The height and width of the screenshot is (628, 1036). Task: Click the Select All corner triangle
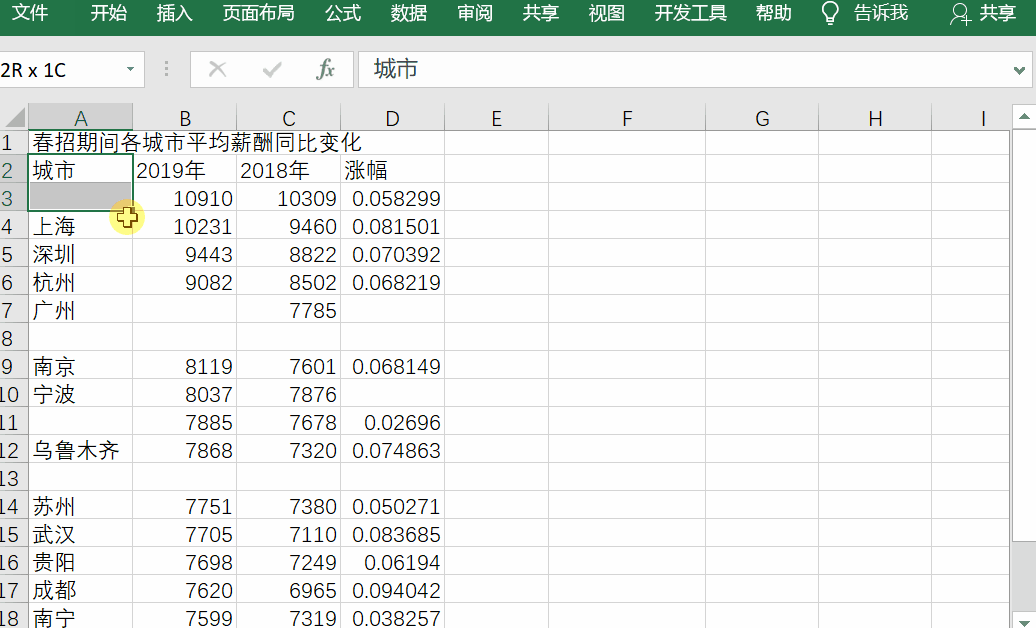tap(15, 118)
